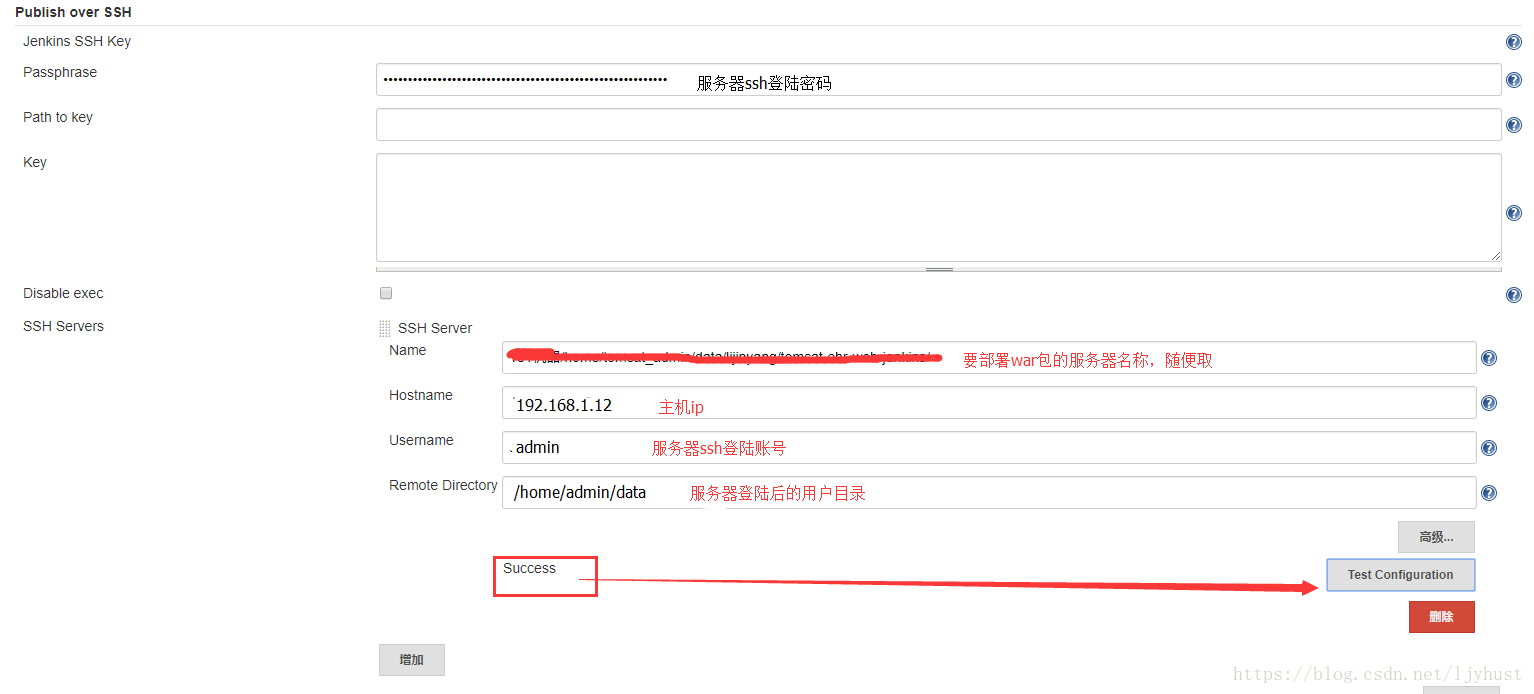The width and height of the screenshot is (1534, 694).
Task: Focus the Passphrase password field
Action: (900, 79)
